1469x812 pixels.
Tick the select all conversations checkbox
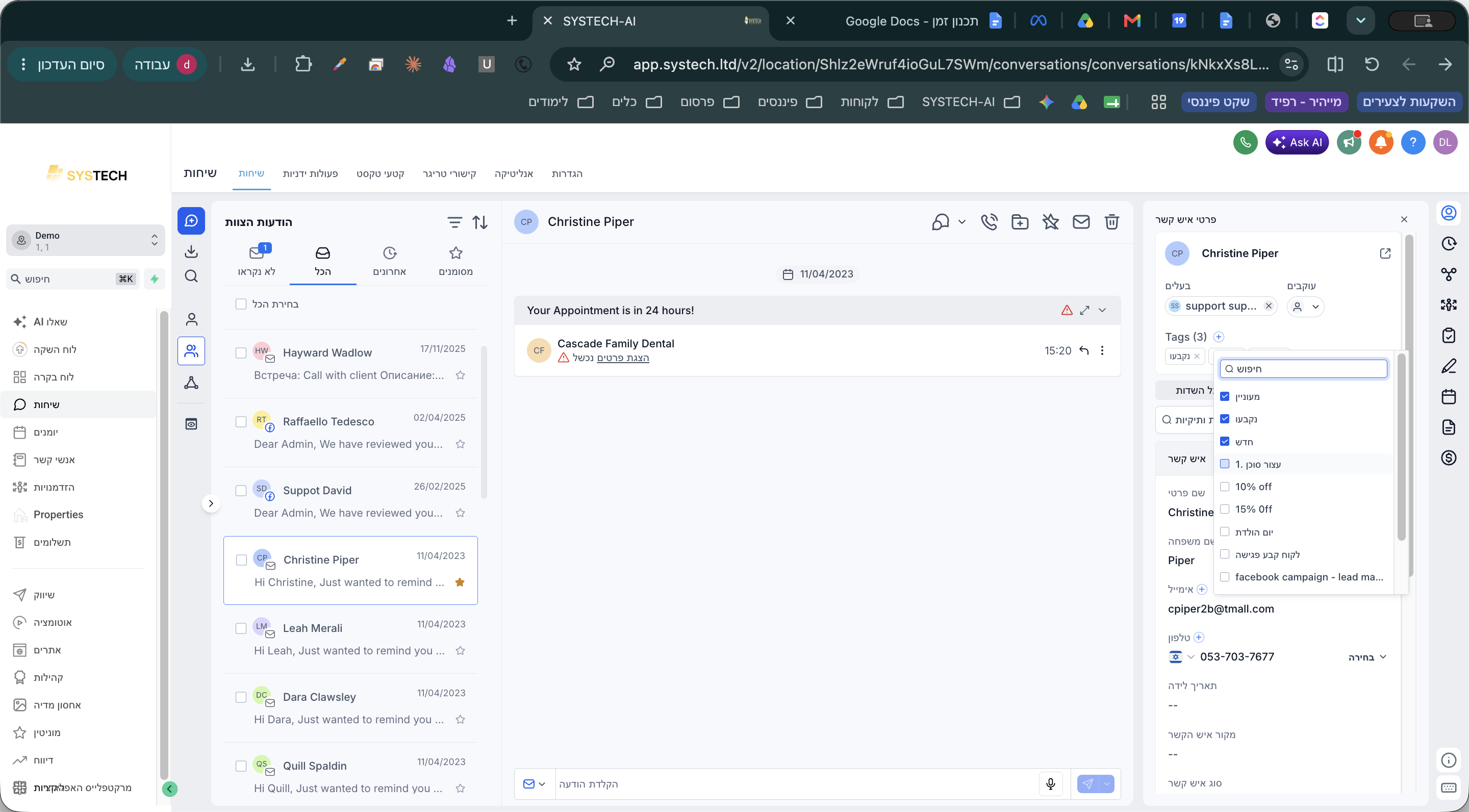click(241, 304)
